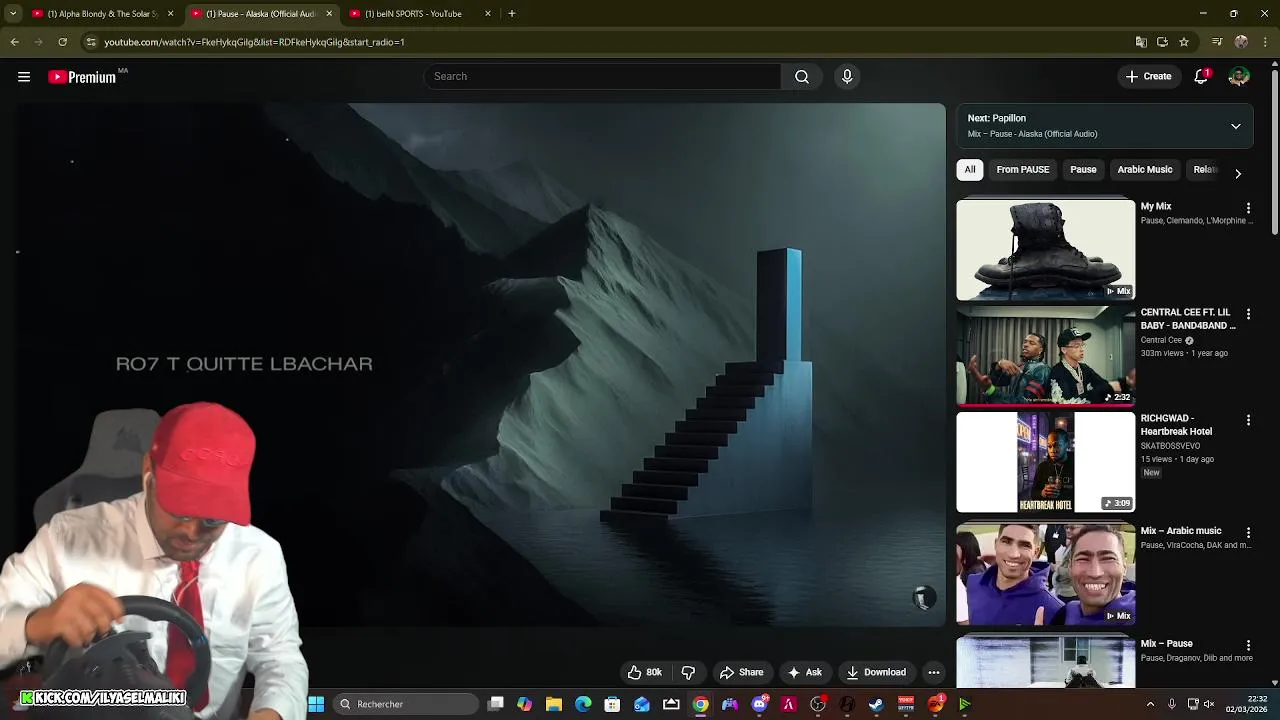Open Discord from taskbar
The height and width of the screenshot is (720, 1280).
(x=760, y=704)
